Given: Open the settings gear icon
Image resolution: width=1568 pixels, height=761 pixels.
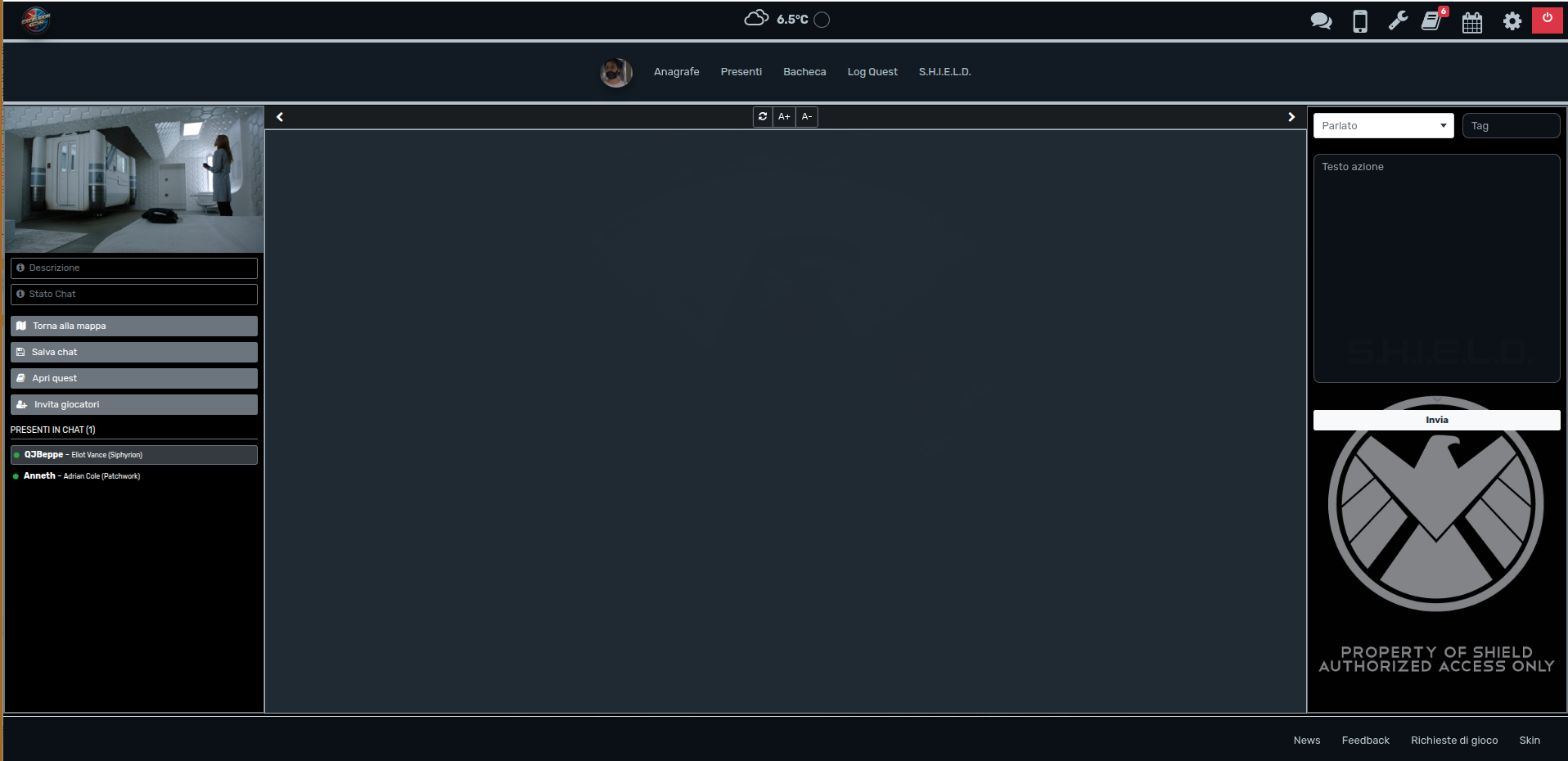Looking at the screenshot, I should point(1512,21).
